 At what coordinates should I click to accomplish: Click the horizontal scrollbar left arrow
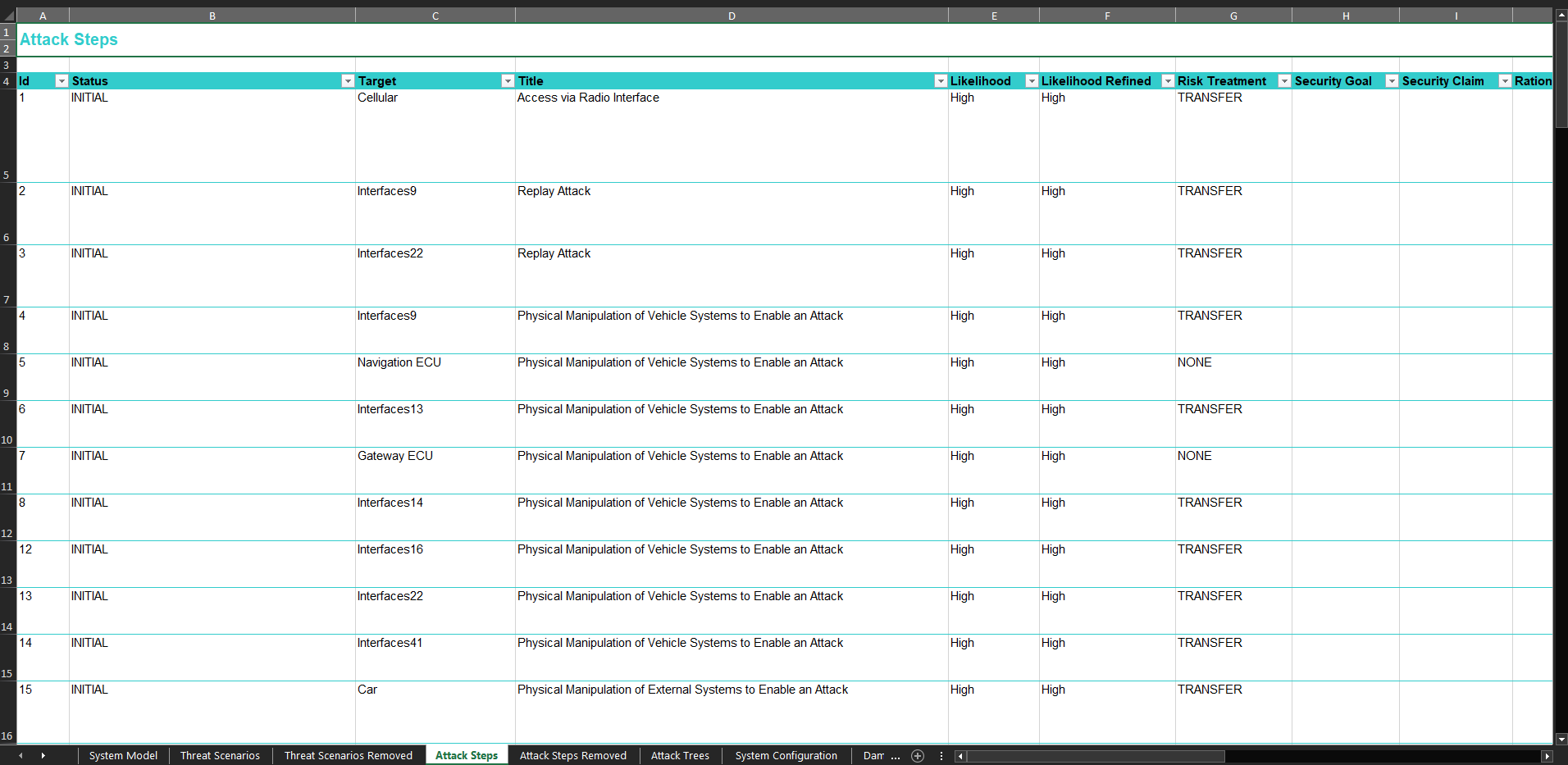pyautogui.click(x=960, y=756)
